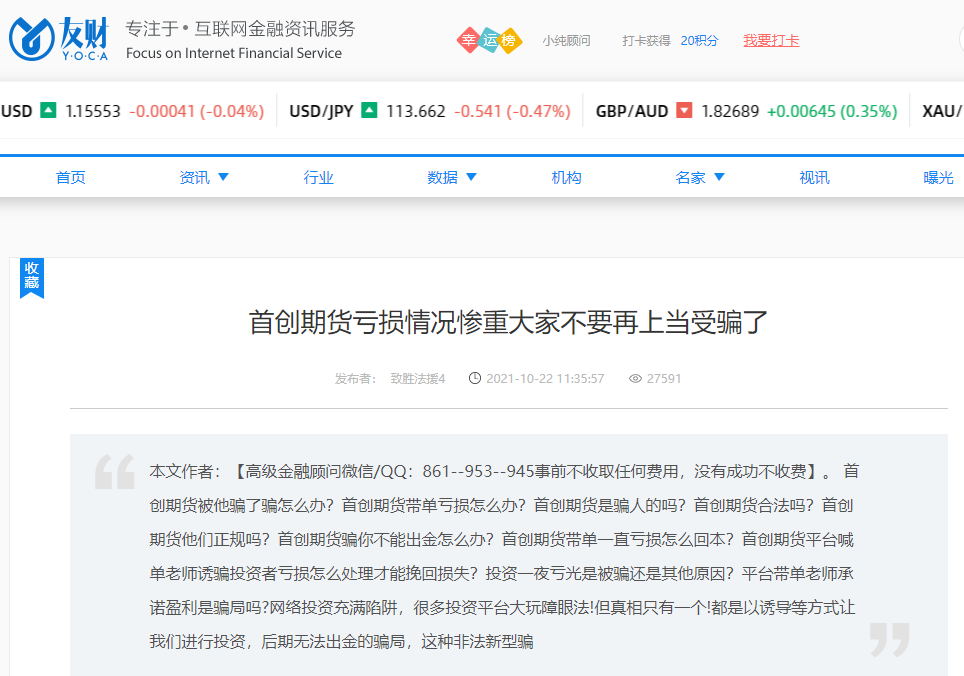
Task: Click the author name 致胜法援4
Action: 418,379
